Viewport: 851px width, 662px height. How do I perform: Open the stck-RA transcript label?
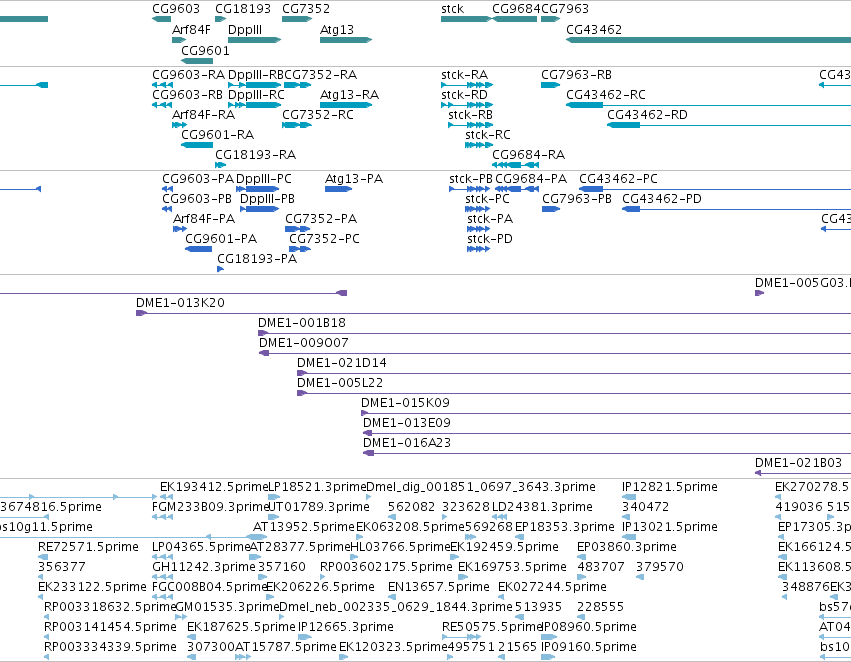(465, 75)
